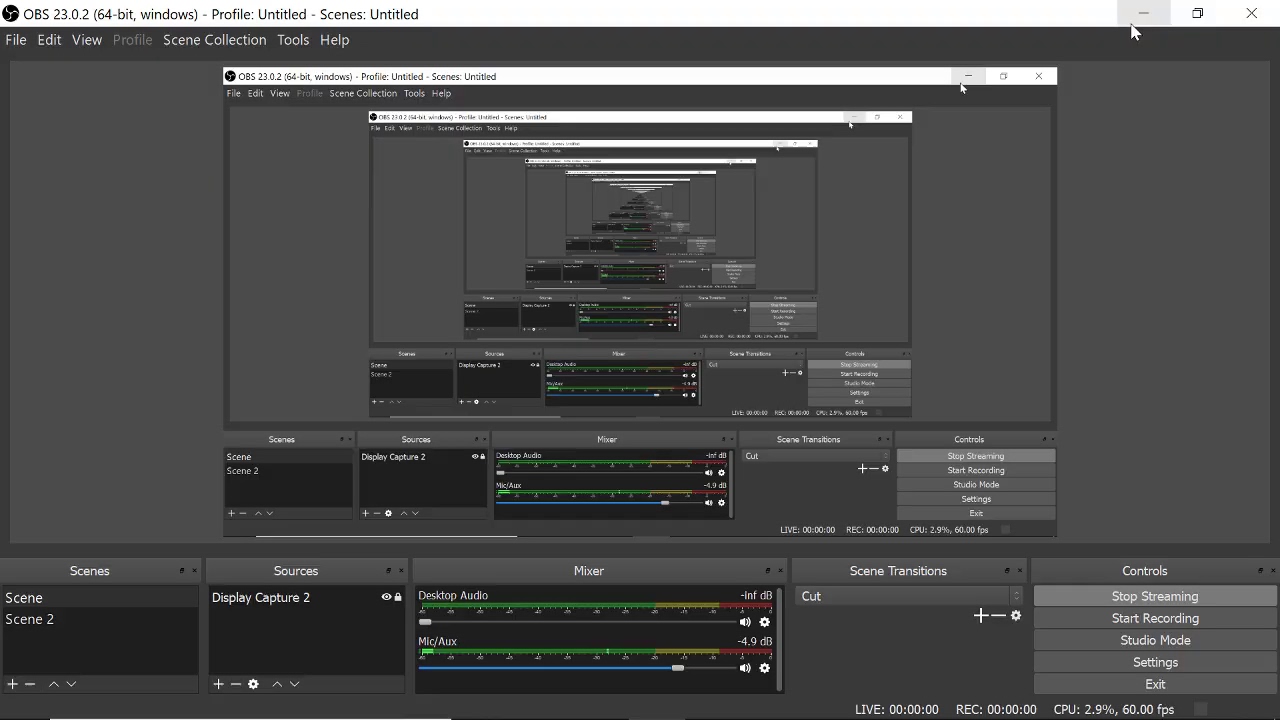This screenshot has width=1280, height=720.
Task: Click the Stop Streaming button
Action: (1155, 596)
